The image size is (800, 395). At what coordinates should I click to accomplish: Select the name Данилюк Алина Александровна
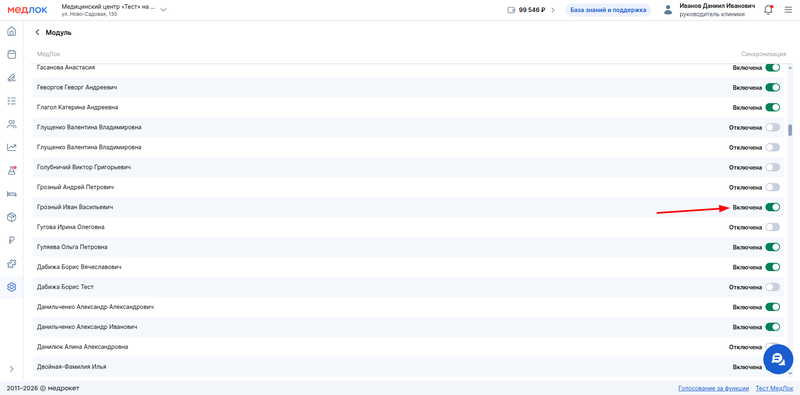[82, 347]
